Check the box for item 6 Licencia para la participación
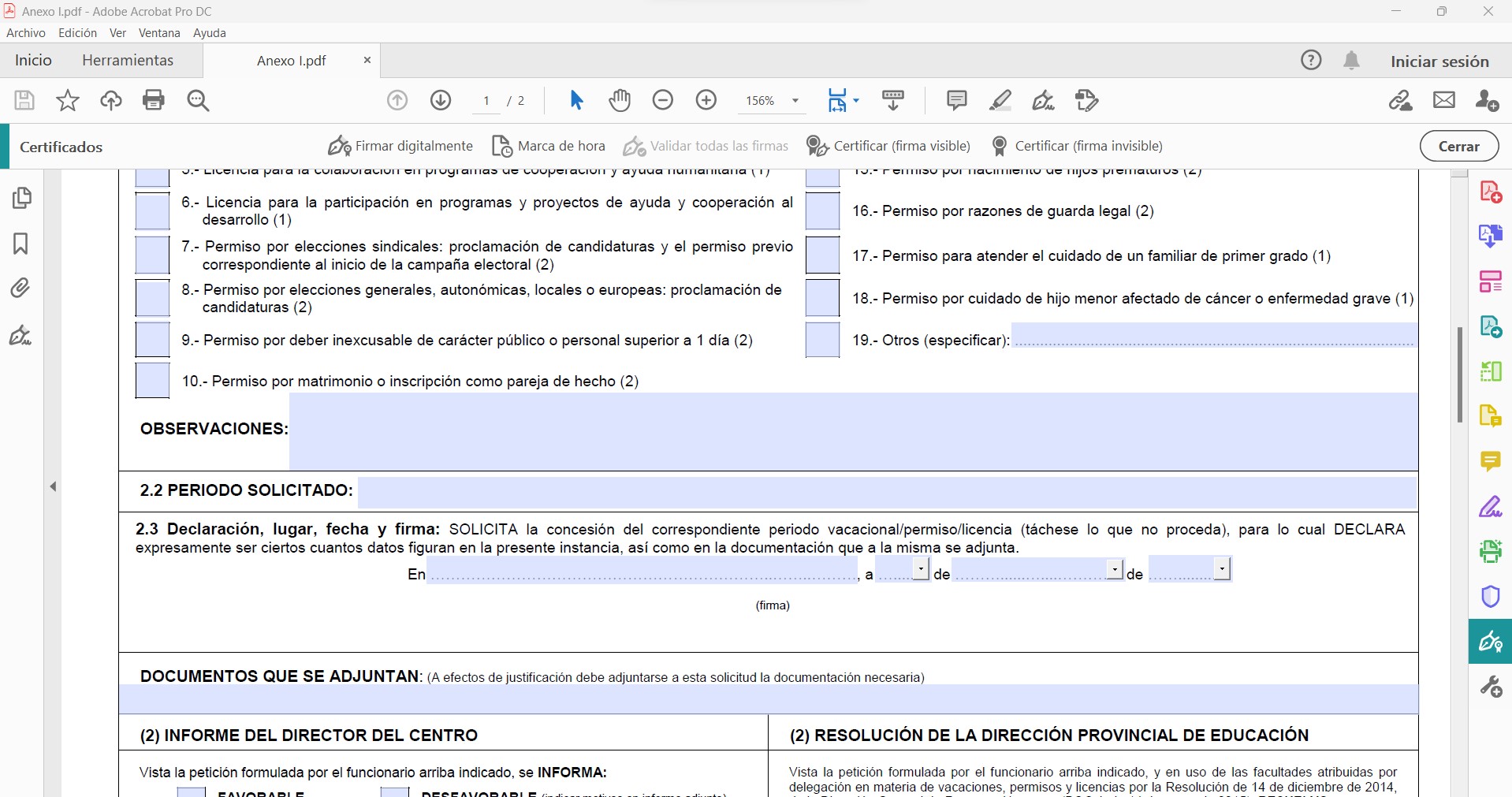This screenshot has width=1512, height=797. pyautogui.click(x=152, y=211)
